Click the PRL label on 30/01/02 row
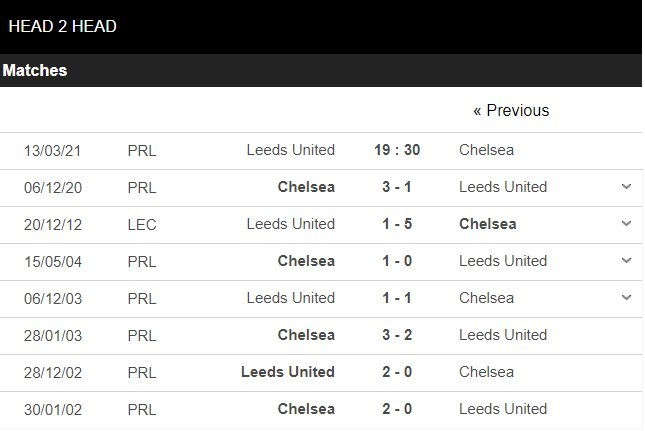Image resolution: width=645 pixels, height=431 pixels. coord(142,409)
